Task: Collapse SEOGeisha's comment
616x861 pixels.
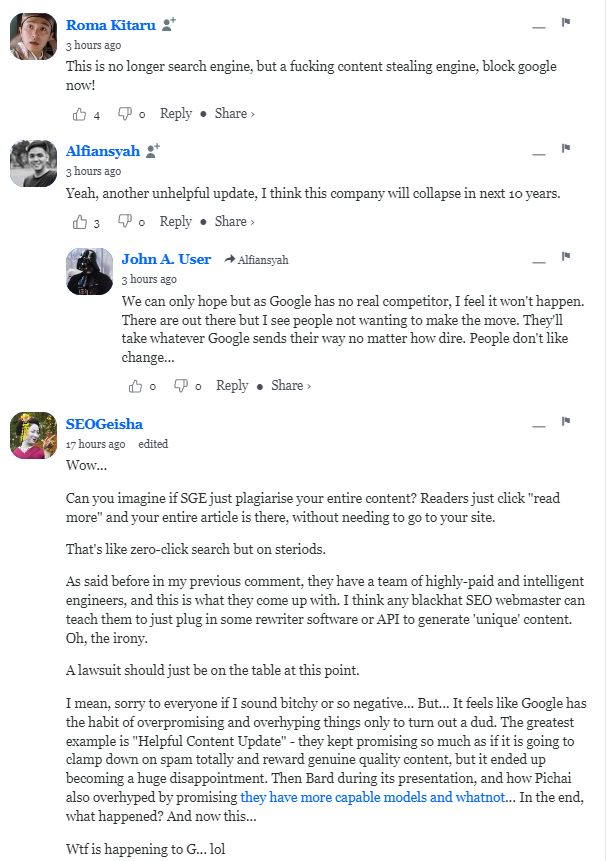Action: 539,425
